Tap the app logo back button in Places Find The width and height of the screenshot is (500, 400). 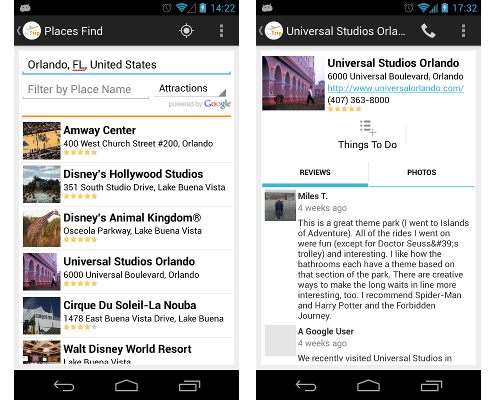(29, 31)
